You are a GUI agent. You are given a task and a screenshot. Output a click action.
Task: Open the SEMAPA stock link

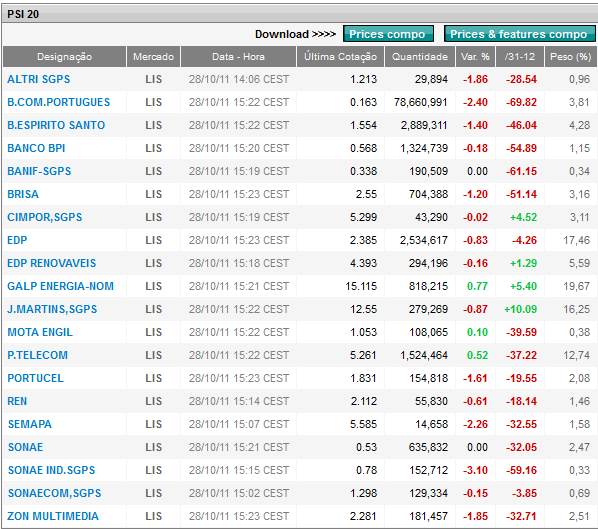click(x=29, y=424)
